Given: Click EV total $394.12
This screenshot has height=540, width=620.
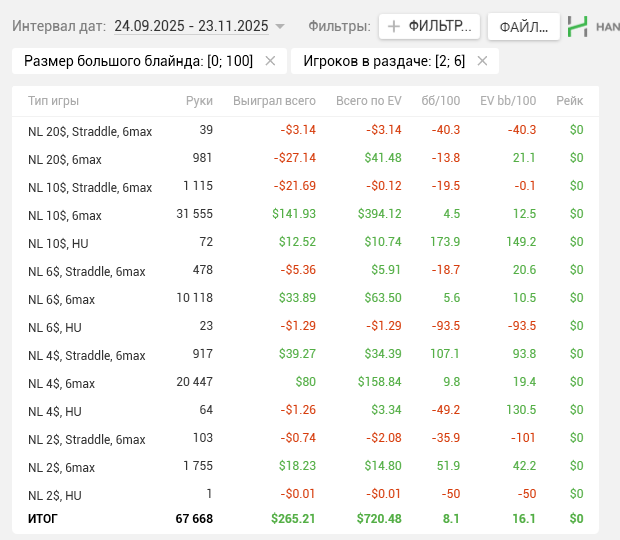Looking at the screenshot, I should coord(380,214).
